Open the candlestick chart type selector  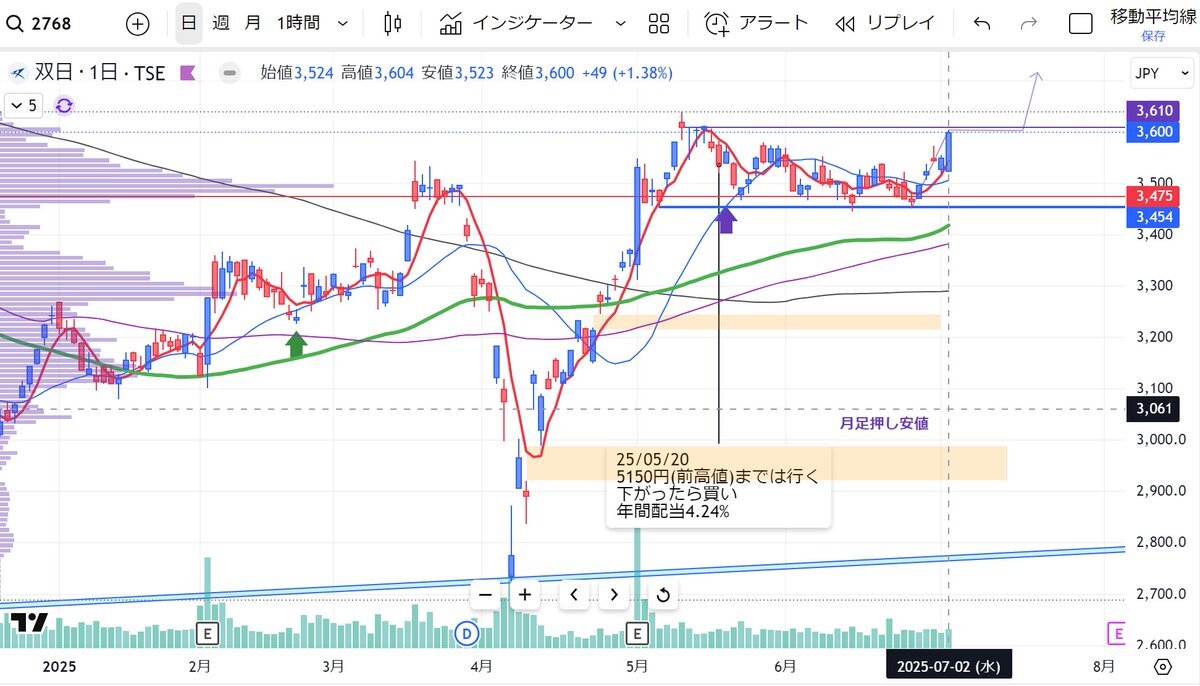click(393, 22)
